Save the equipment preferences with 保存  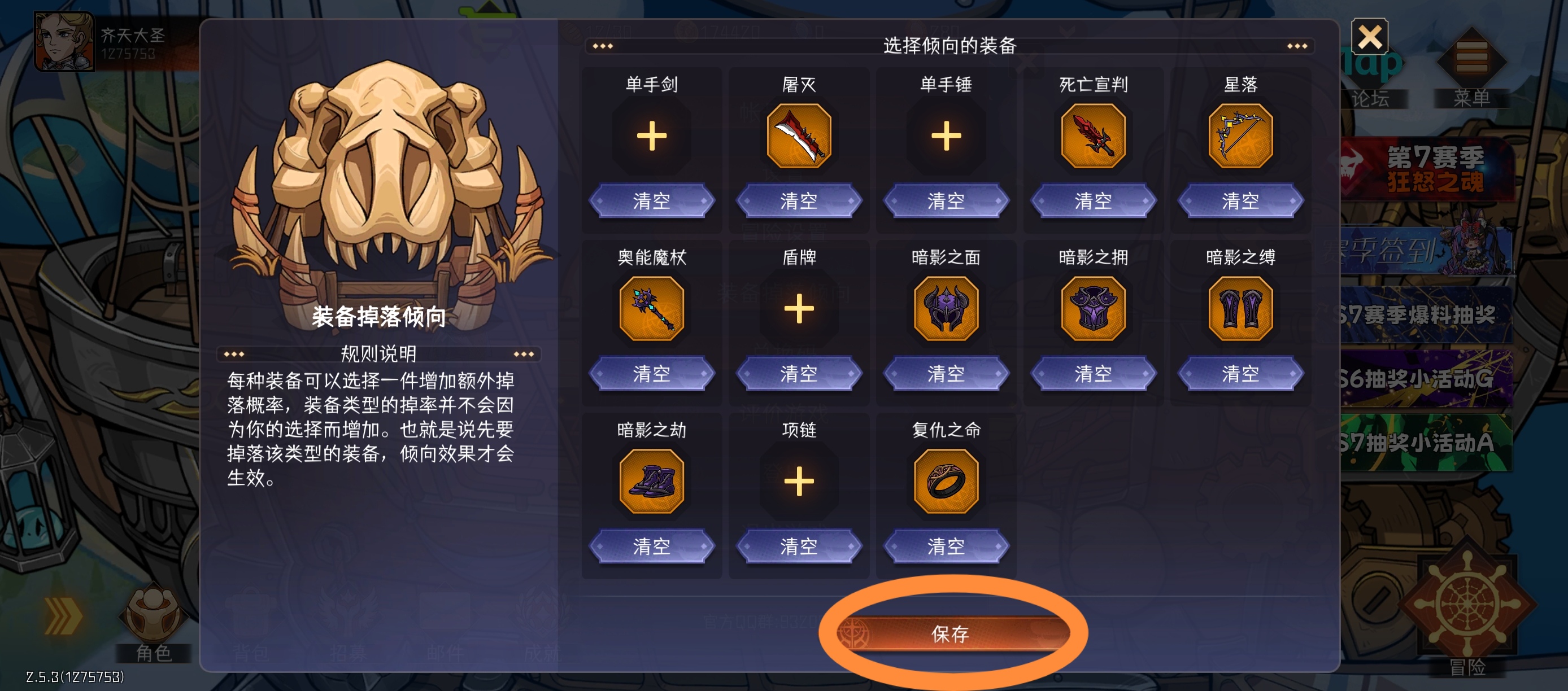click(951, 634)
